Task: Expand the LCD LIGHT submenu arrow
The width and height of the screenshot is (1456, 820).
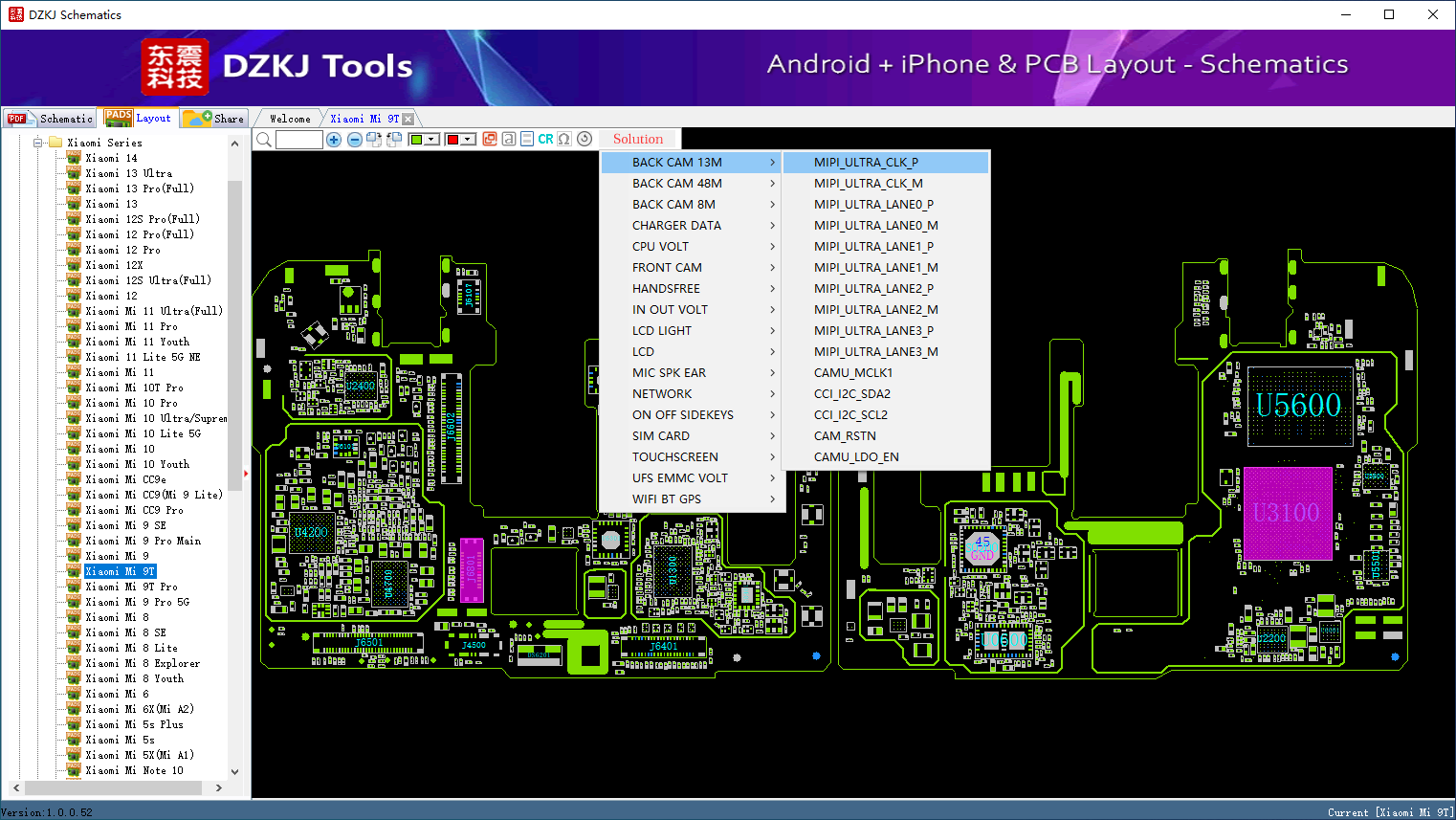Action: tap(772, 331)
